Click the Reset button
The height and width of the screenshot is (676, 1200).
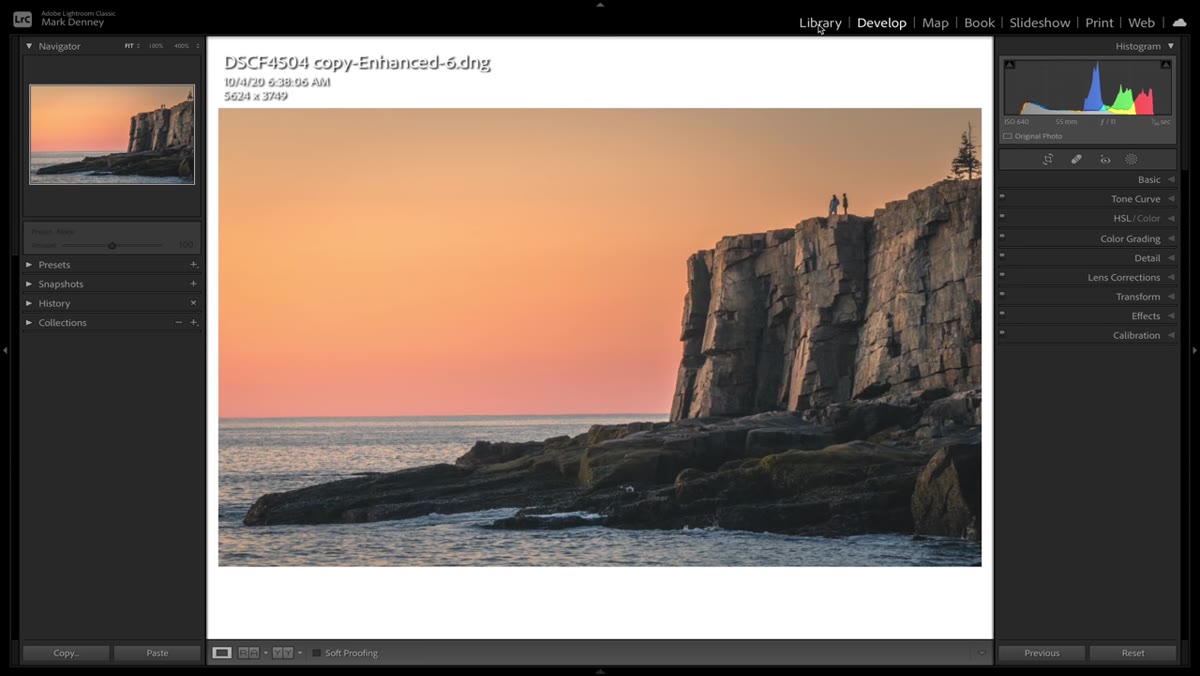(1133, 653)
